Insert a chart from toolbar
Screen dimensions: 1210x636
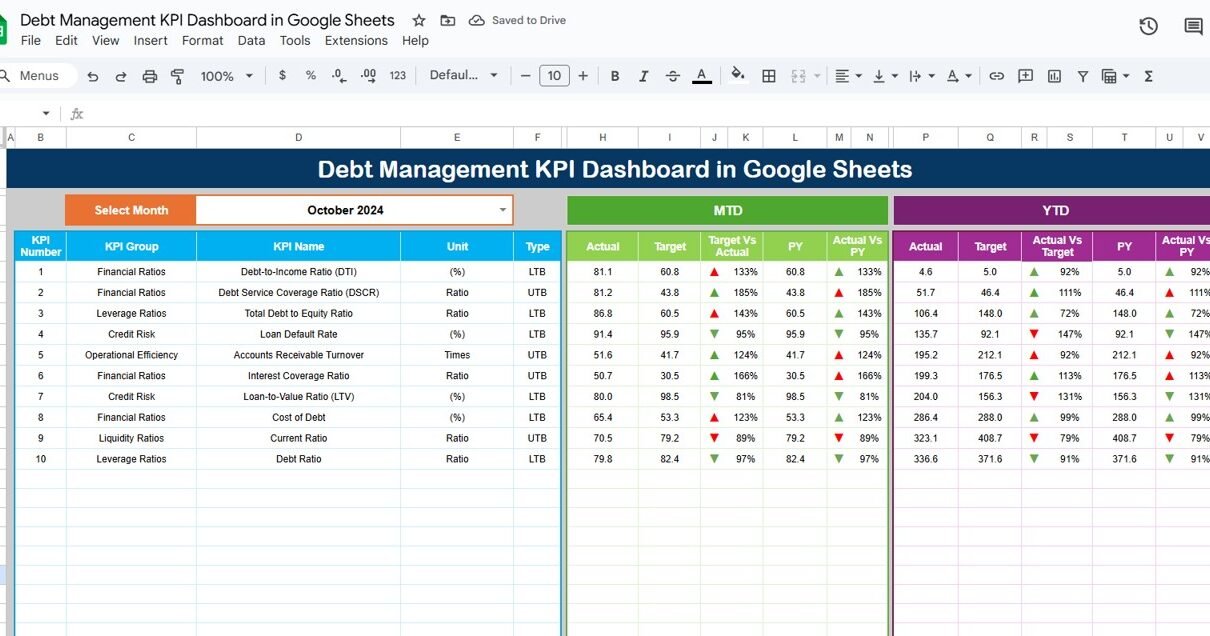coord(1054,76)
